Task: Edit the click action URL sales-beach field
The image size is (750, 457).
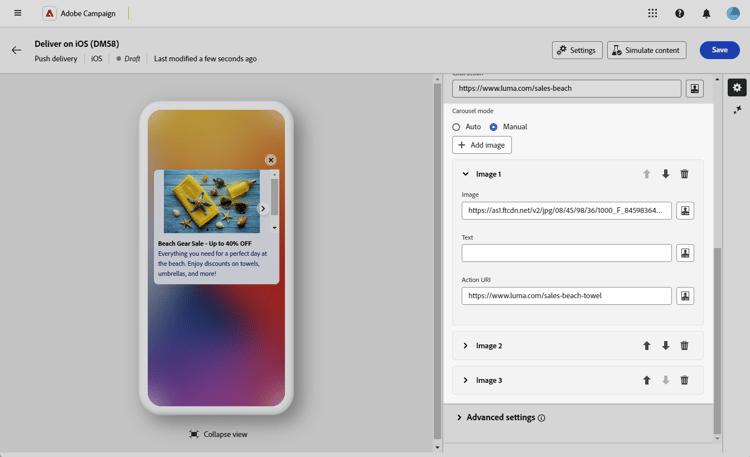Action: pyautogui.click(x=566, y=89)
